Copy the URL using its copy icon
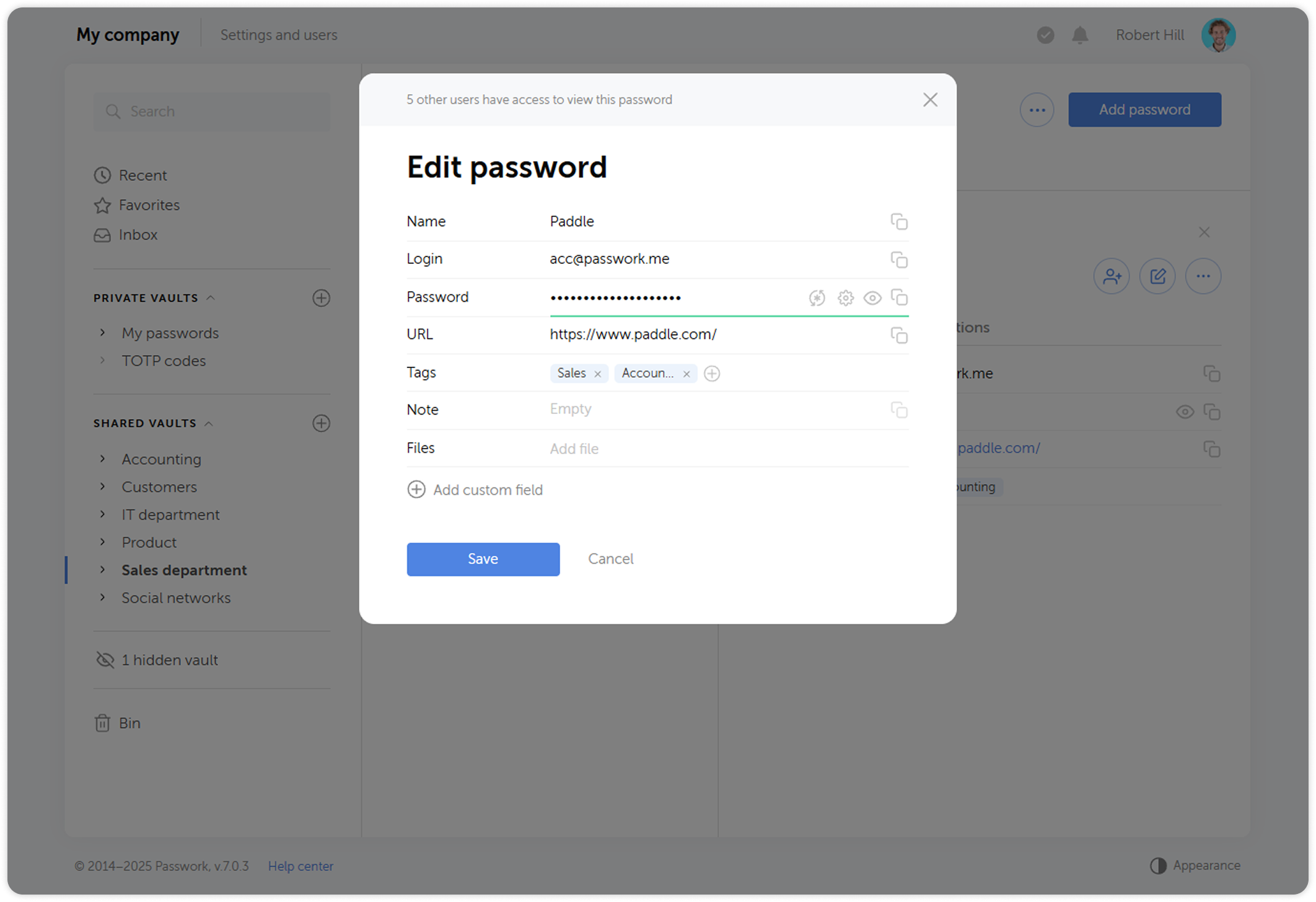 (900, 335)
